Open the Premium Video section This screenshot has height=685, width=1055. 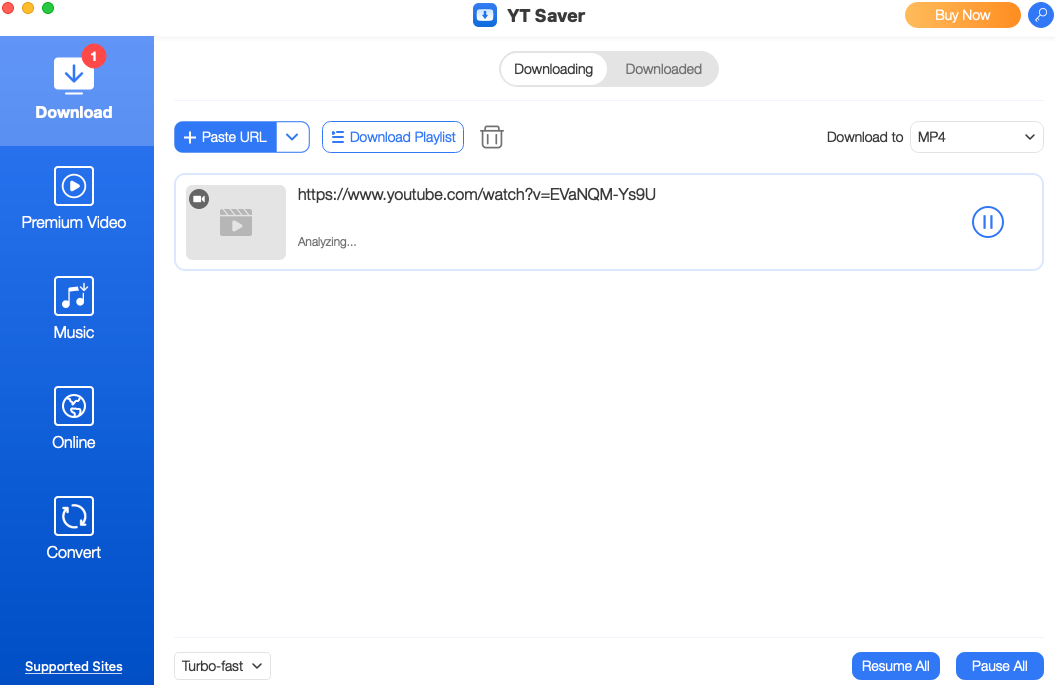click(74, 199)
